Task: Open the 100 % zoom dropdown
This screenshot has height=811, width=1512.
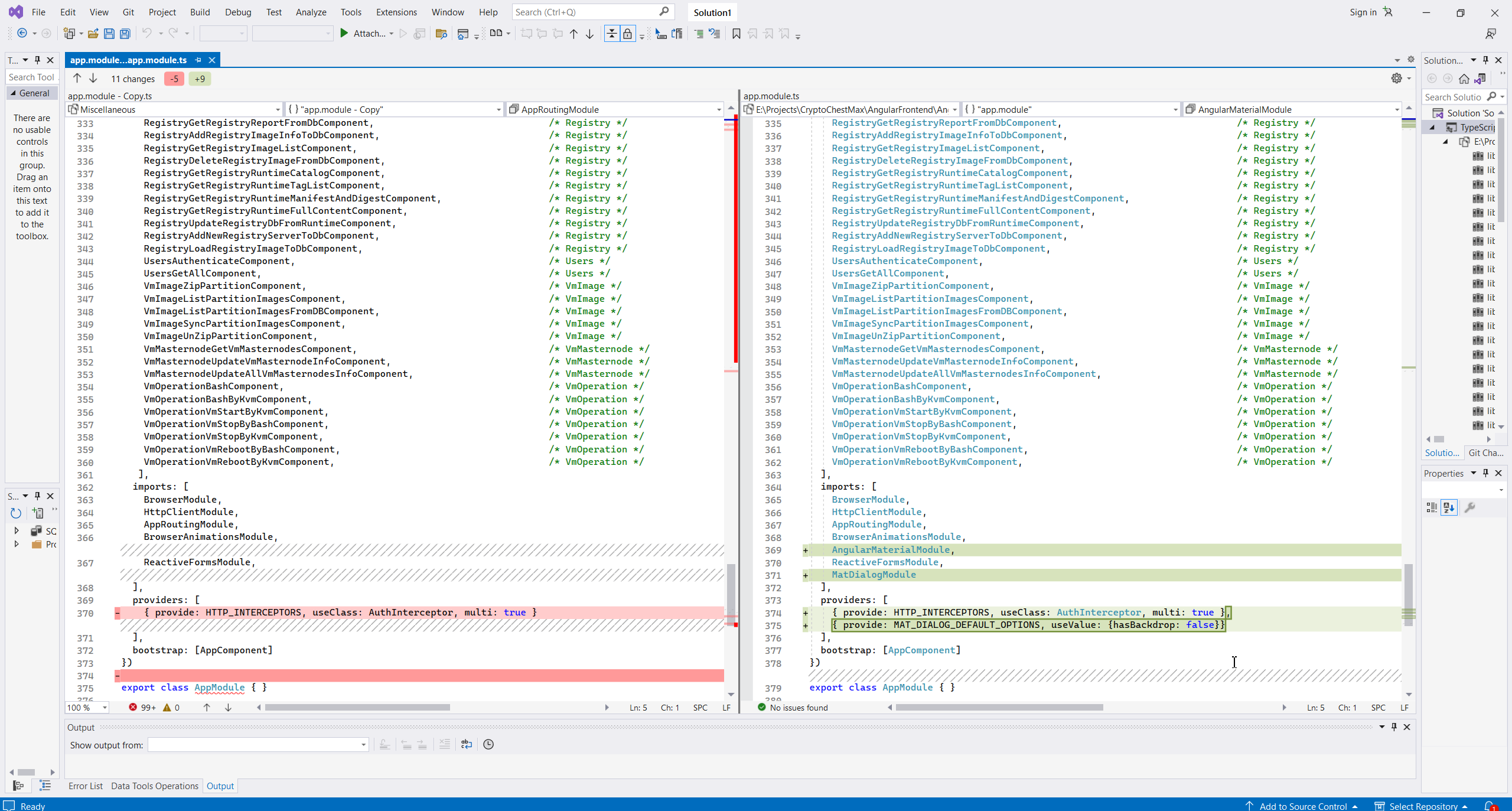Action: 105,708
